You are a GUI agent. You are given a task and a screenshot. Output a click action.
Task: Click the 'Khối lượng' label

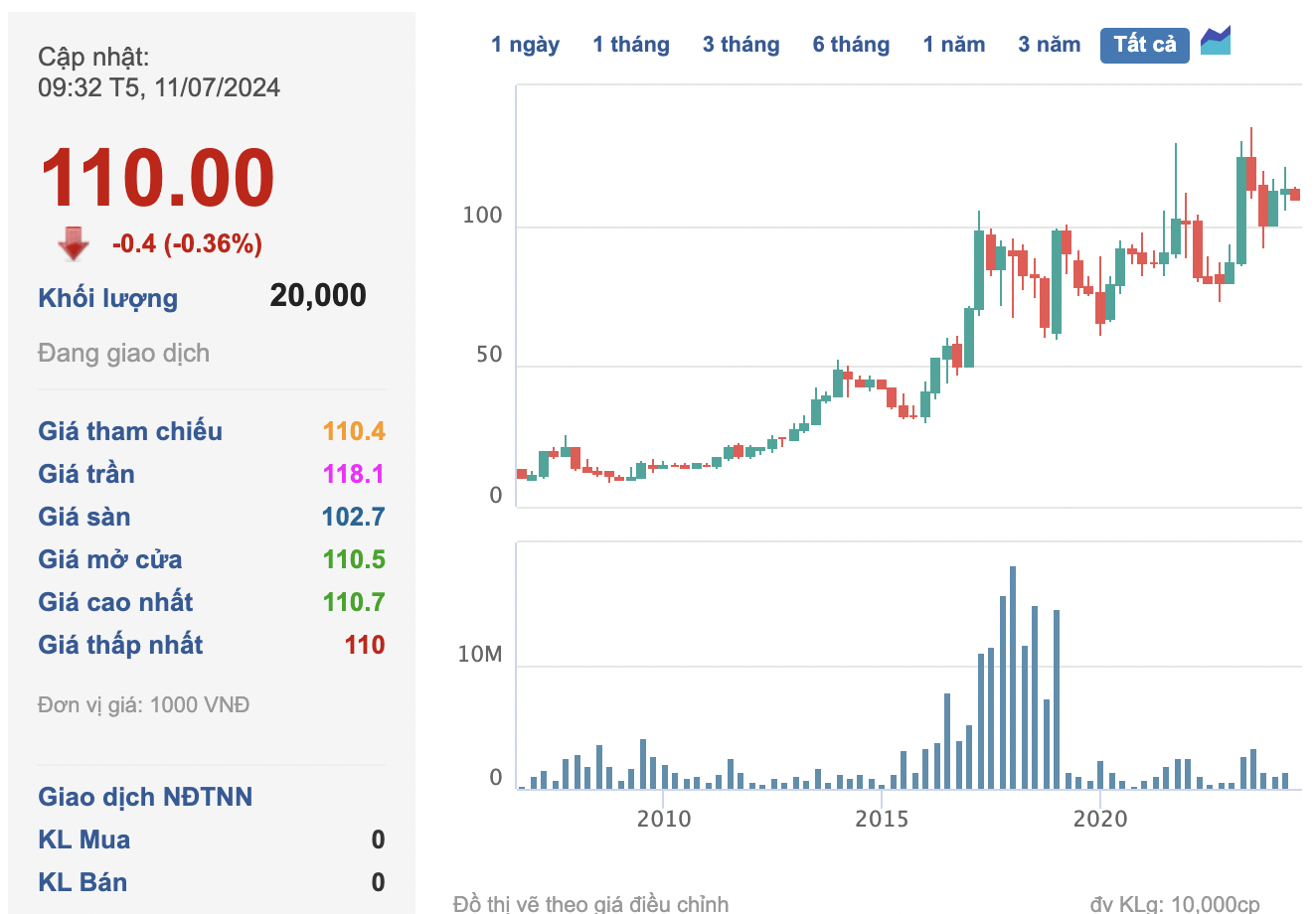[108, 298]
